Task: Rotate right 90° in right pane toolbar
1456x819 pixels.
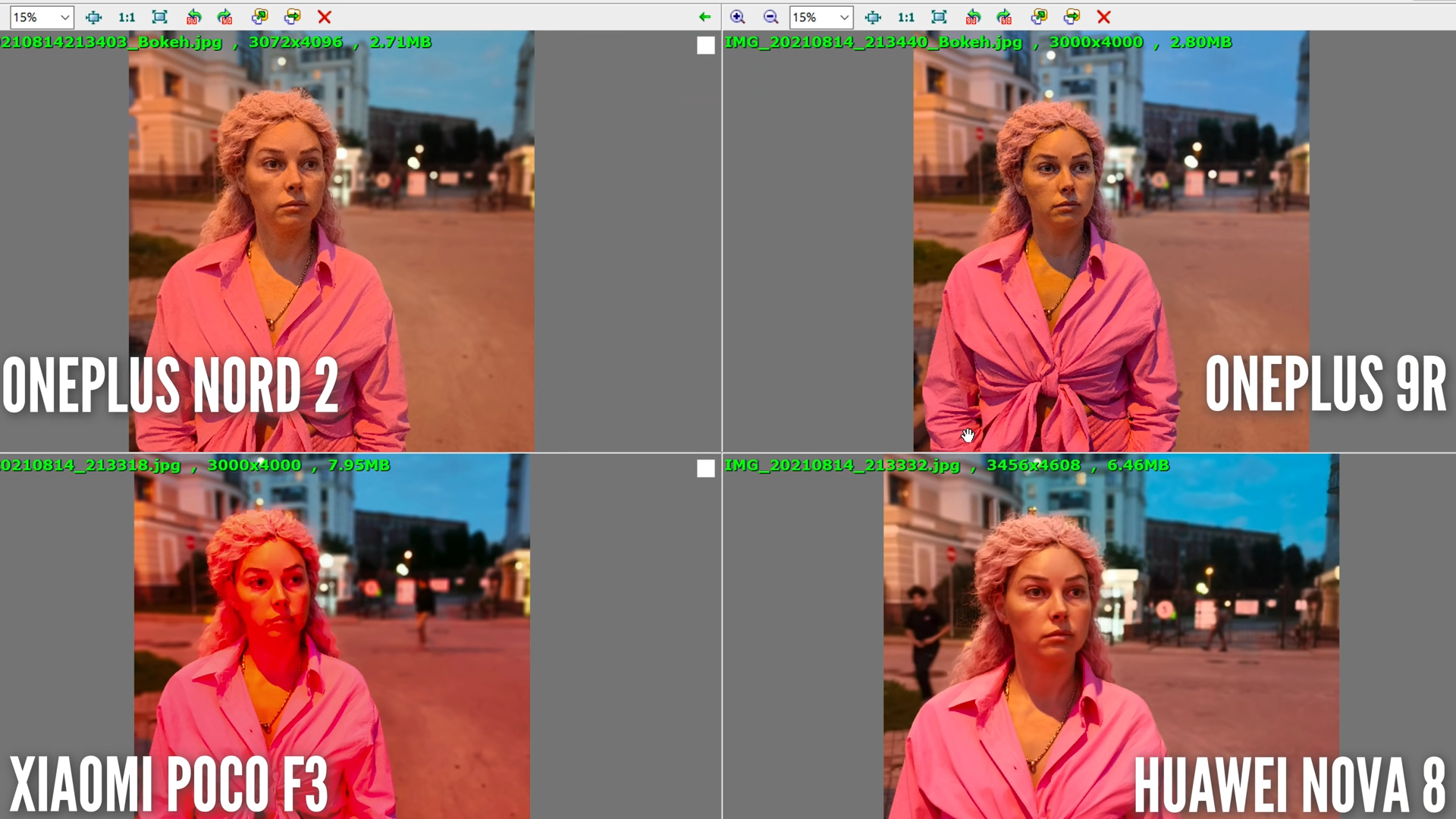Action: click(1005, 17)
